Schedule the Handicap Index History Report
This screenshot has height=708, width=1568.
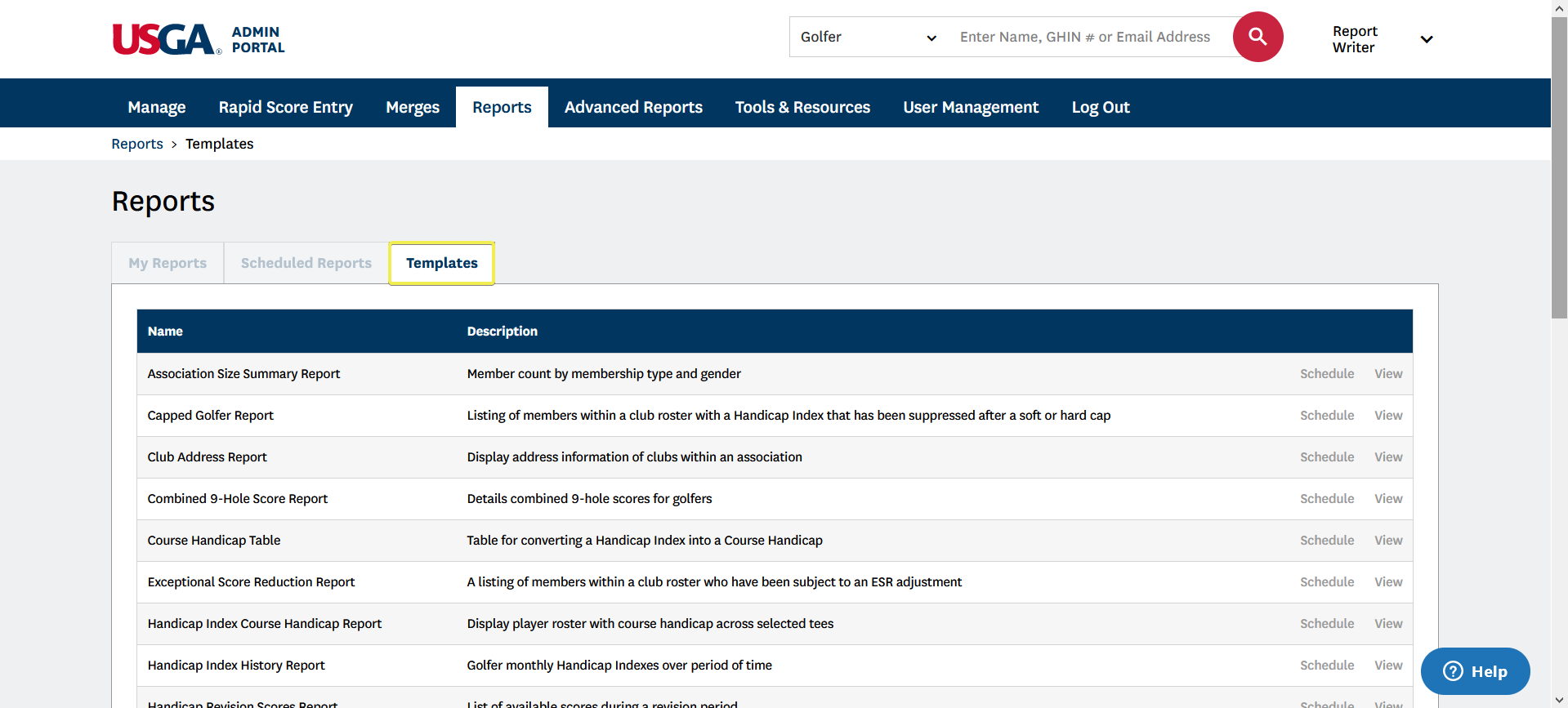pyautogui.click(x=1326, y=666)
